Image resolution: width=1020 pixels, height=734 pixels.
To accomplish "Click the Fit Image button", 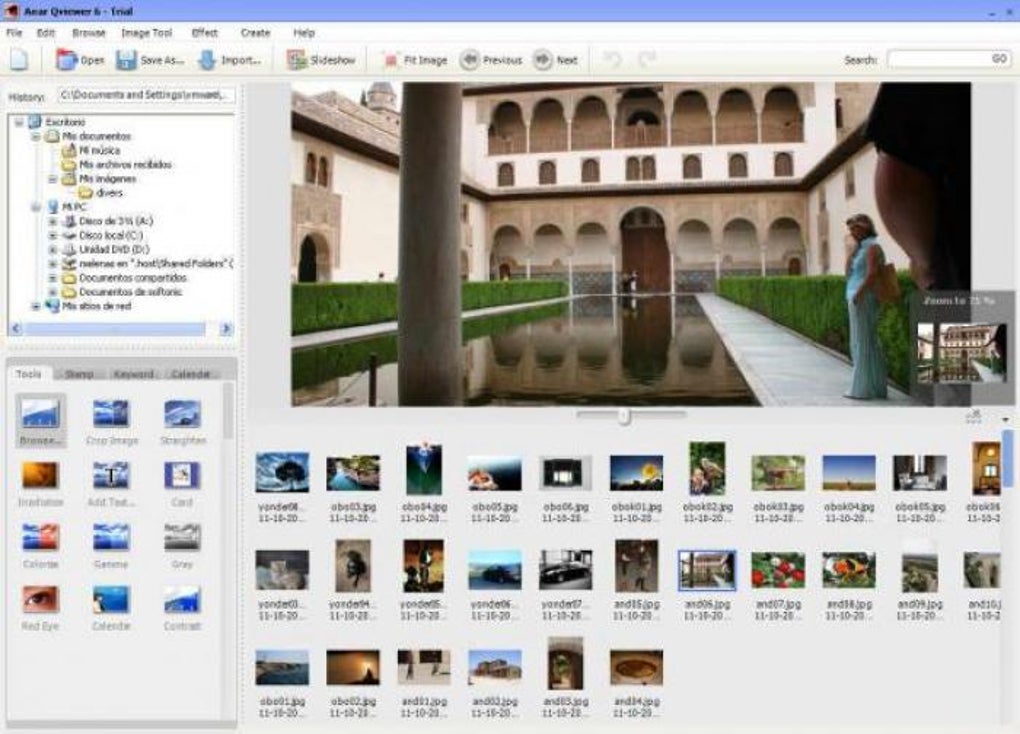I will [x=414, y=60].
